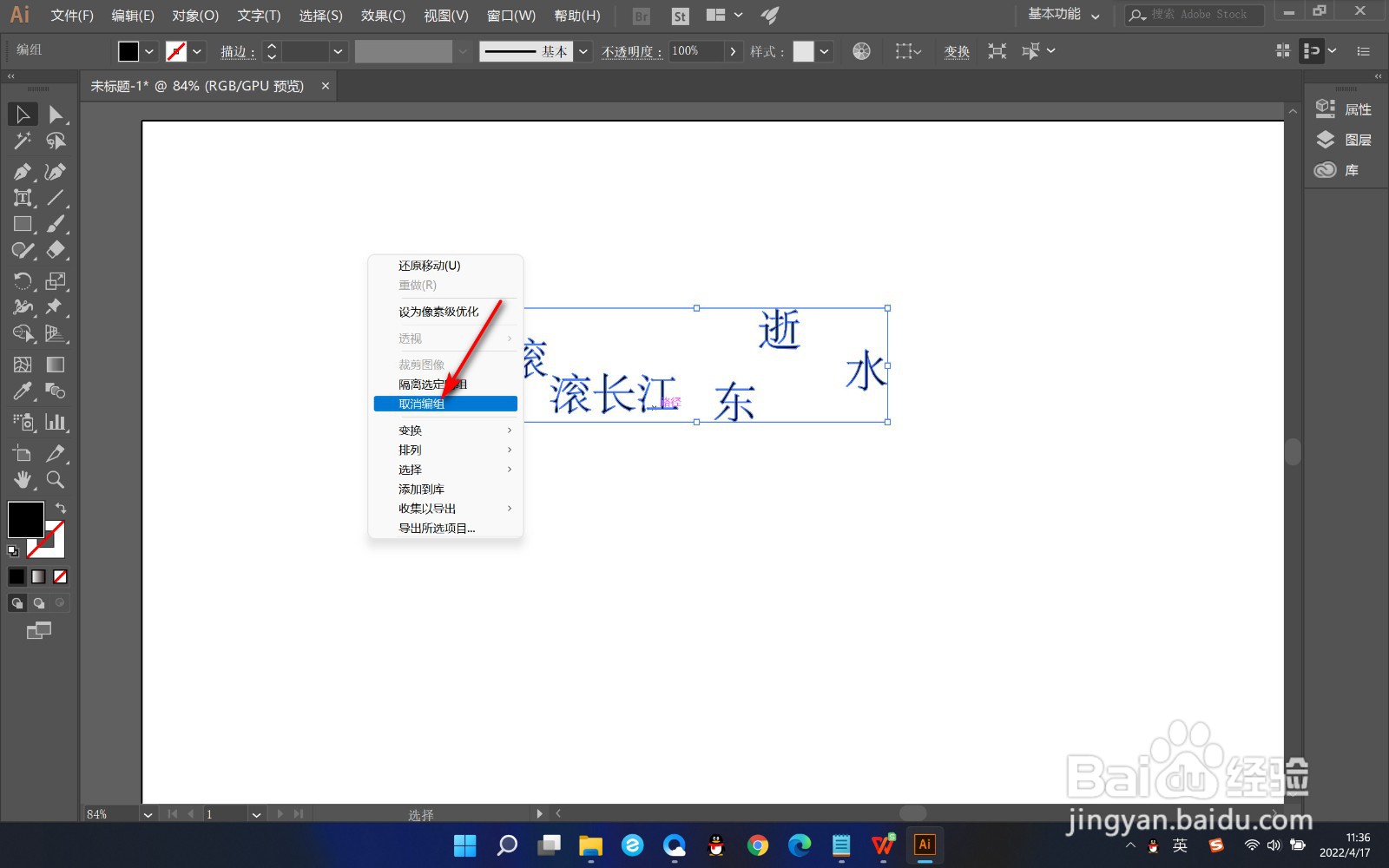Click the Adobe Stock search field
Screen dimensions: 1389x868
click(x=1195, y=15)
